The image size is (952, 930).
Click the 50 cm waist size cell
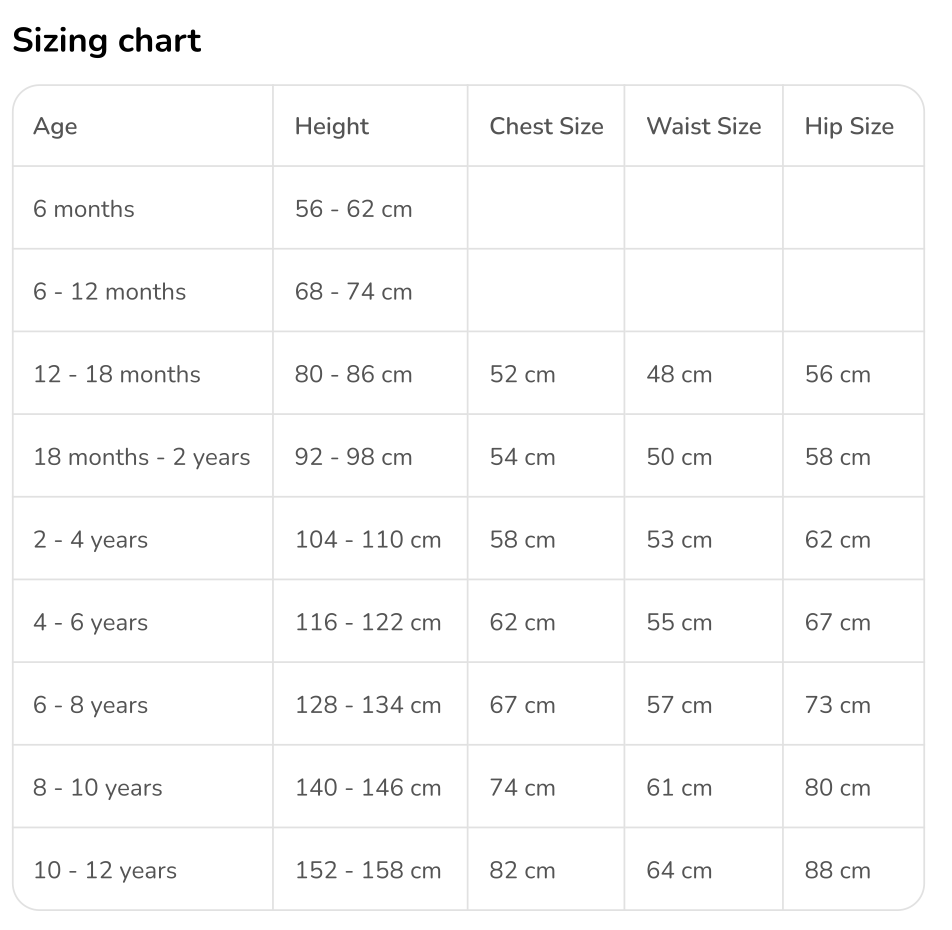coord(679,458)
